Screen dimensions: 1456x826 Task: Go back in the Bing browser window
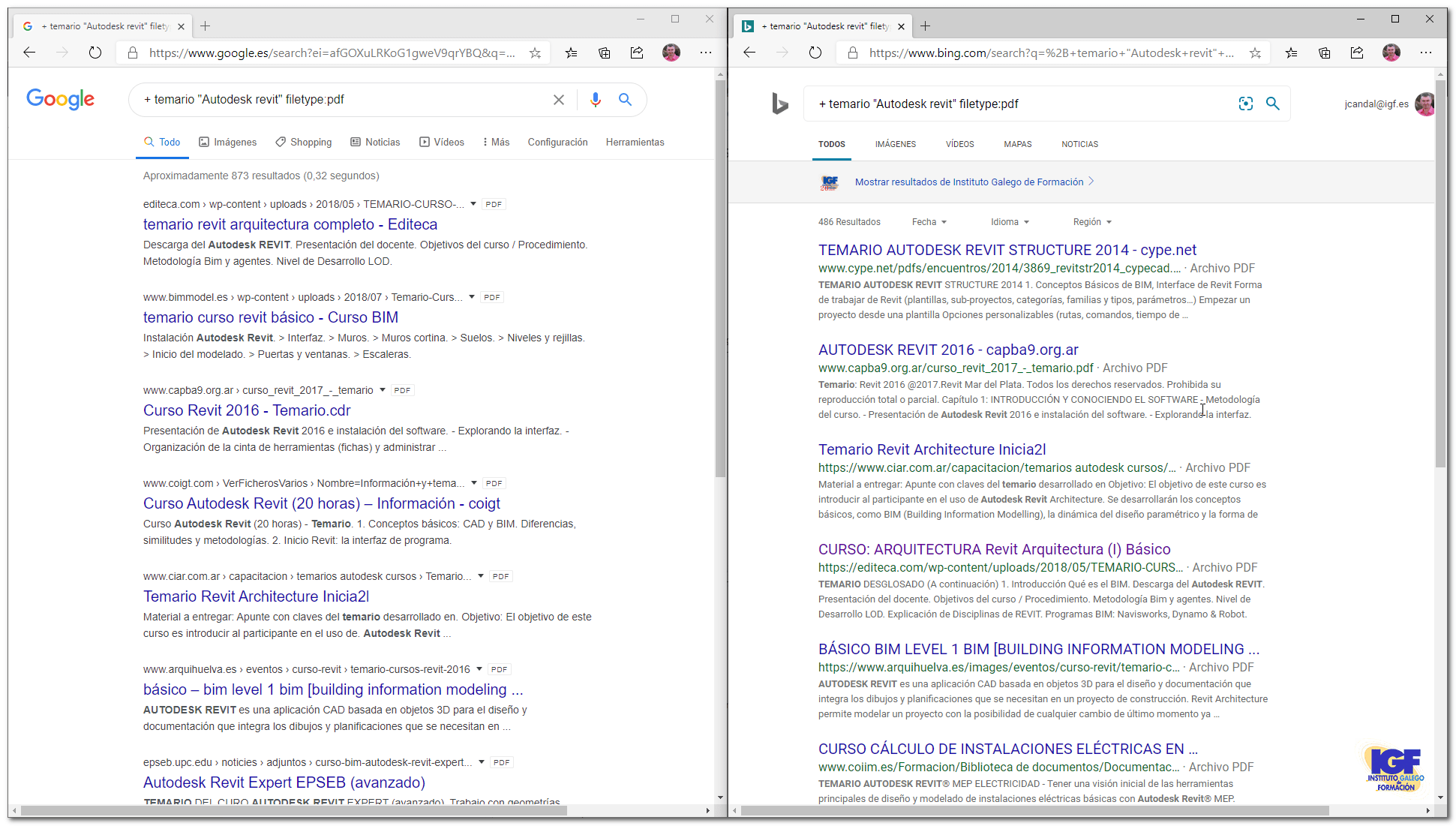click(x=749, y=53)
